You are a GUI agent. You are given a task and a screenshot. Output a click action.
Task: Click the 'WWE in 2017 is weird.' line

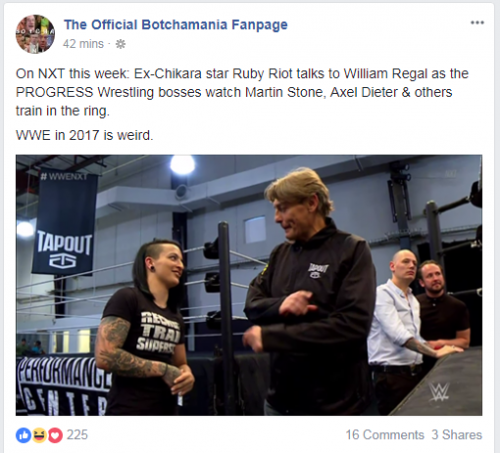pos(84,135)
